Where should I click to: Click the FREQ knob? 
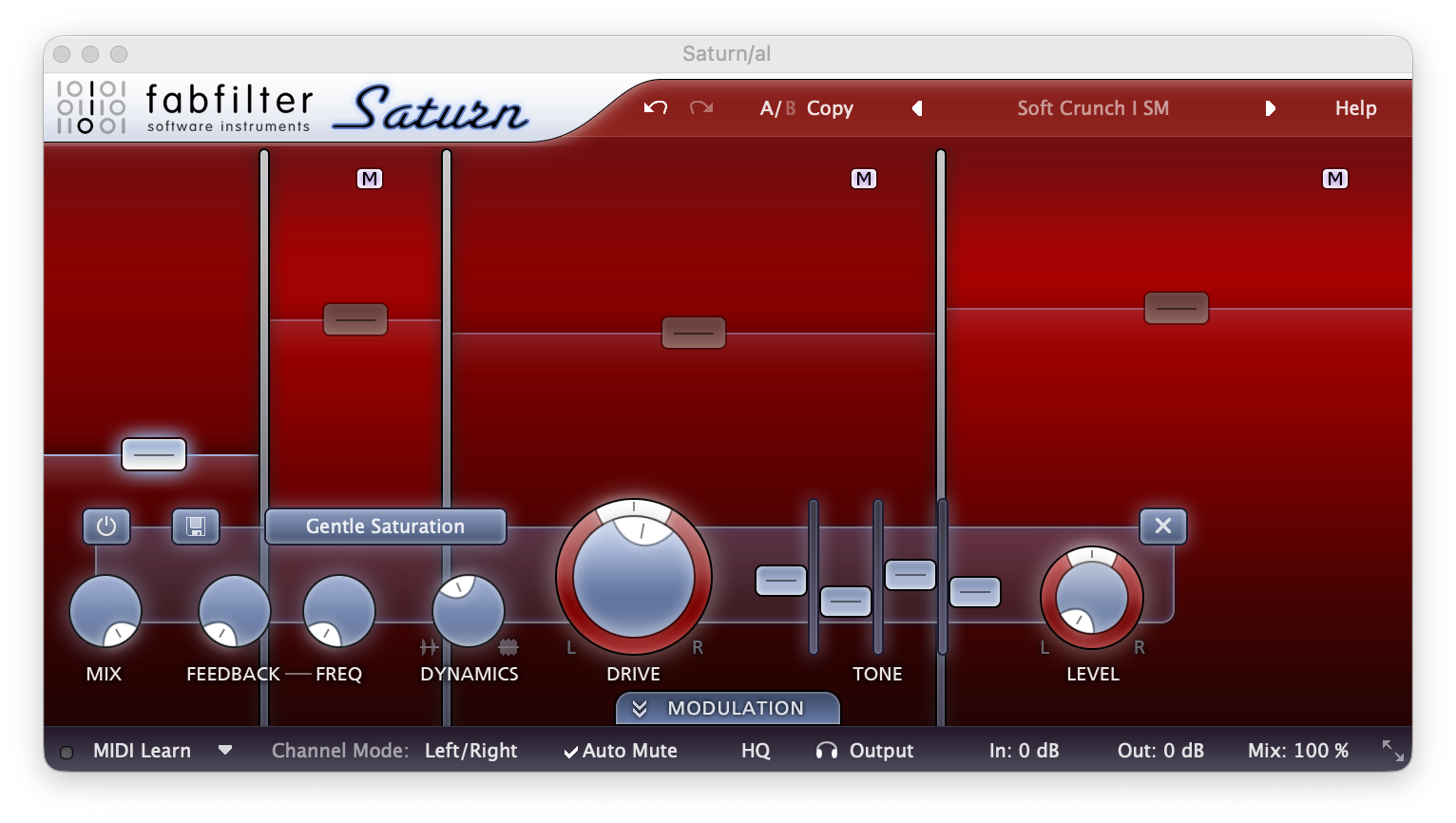[339, 611]
